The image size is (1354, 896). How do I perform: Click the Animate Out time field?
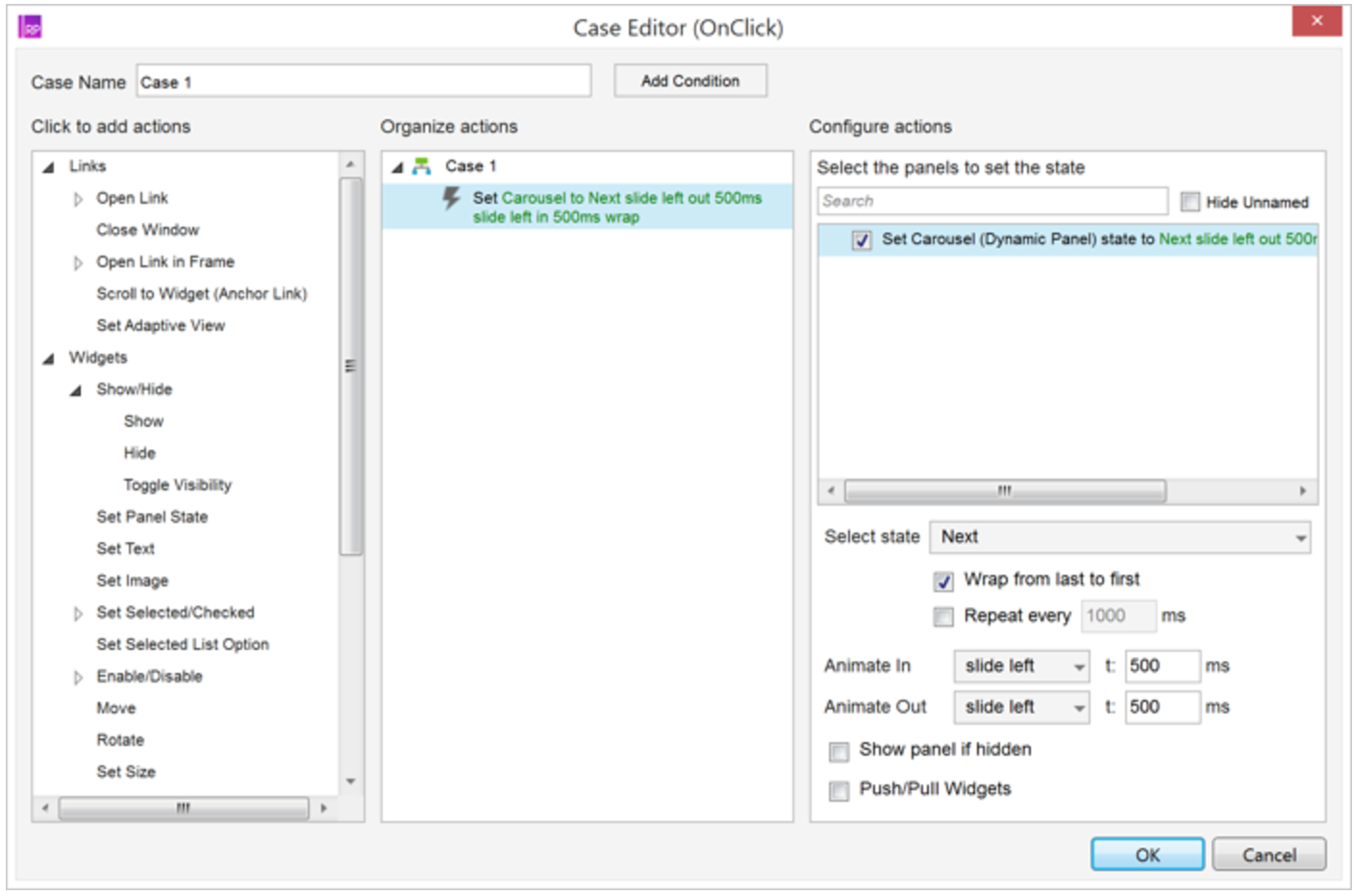(x=1163, y=708)
